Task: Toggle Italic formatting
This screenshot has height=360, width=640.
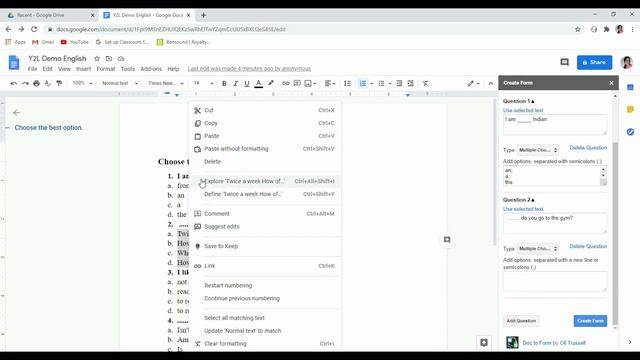Action: coord(236,83)
